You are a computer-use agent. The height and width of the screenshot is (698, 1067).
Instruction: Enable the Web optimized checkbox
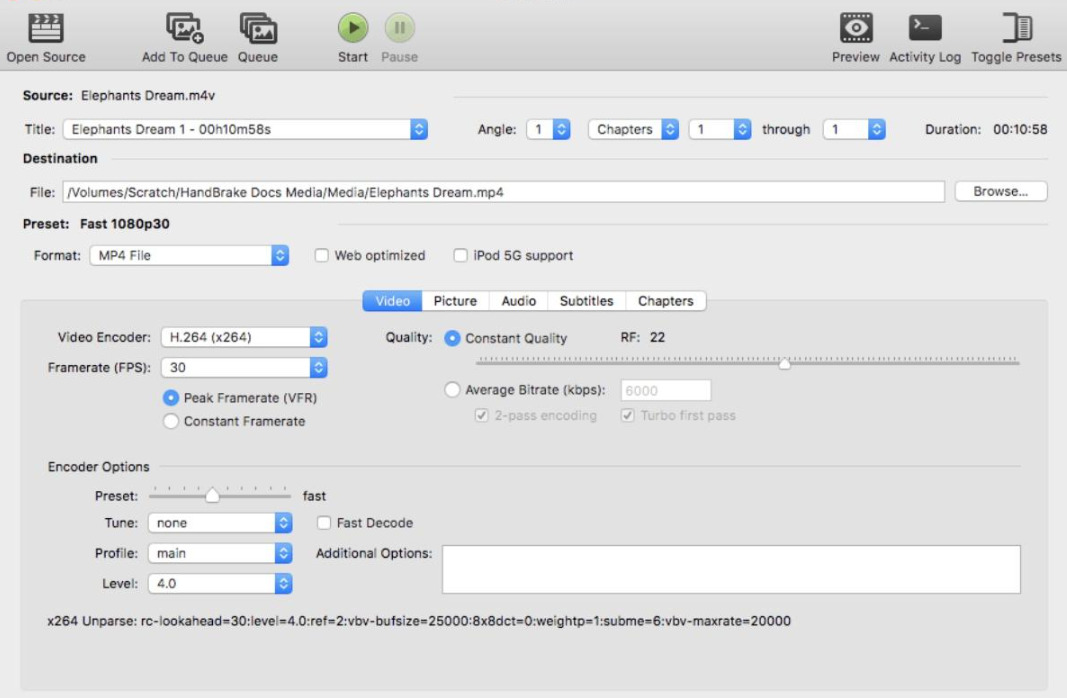point(321,255)
